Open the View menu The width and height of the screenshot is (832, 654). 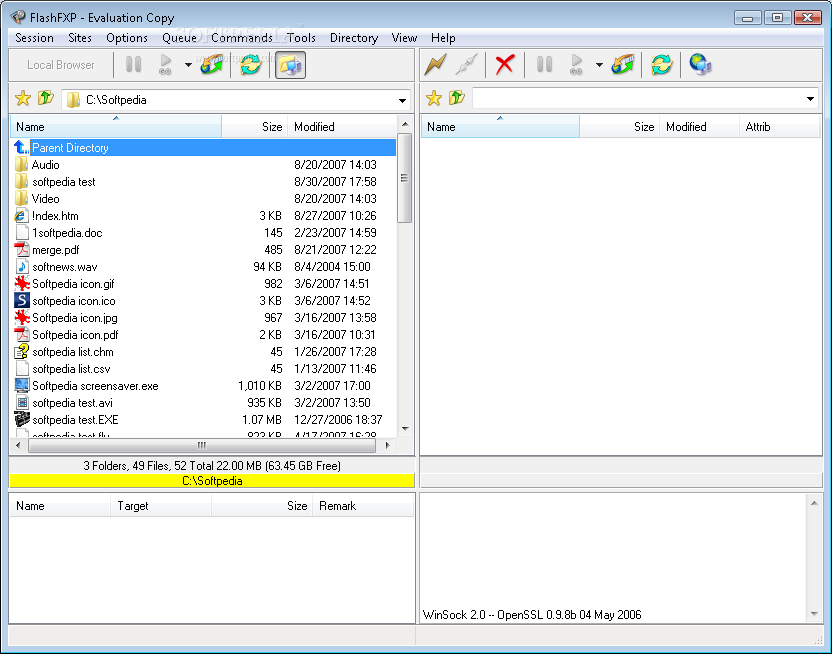click(404, 38)
